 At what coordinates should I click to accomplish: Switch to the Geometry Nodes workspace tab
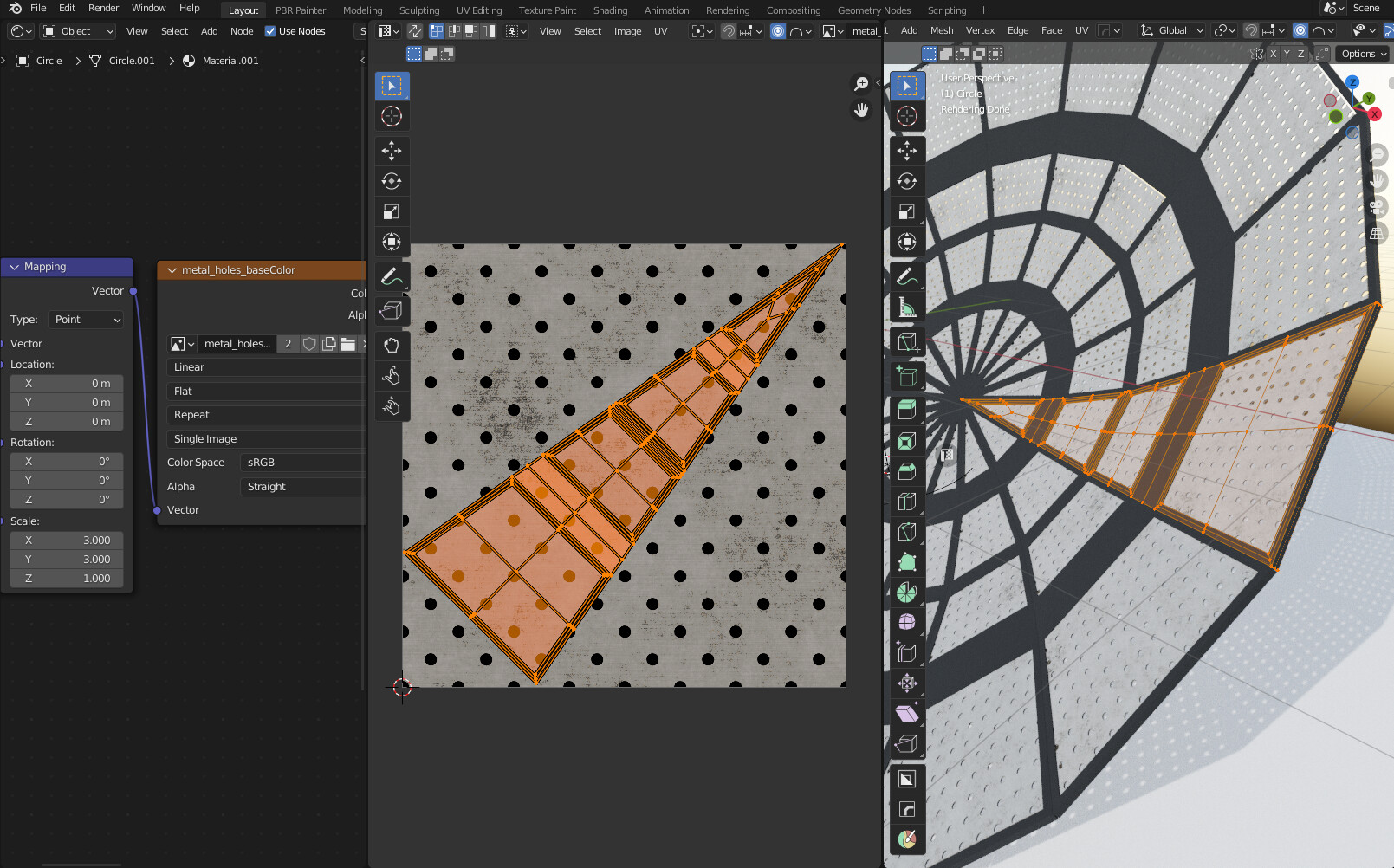tap(874, 10)
